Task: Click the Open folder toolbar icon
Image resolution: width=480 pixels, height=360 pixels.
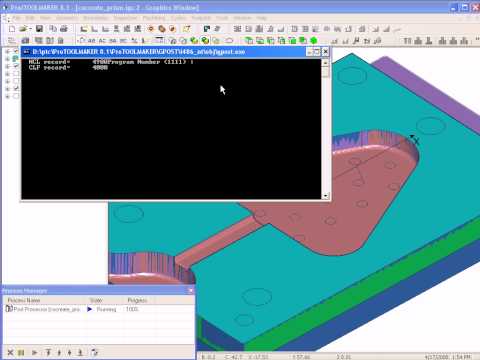Action: 23,29
